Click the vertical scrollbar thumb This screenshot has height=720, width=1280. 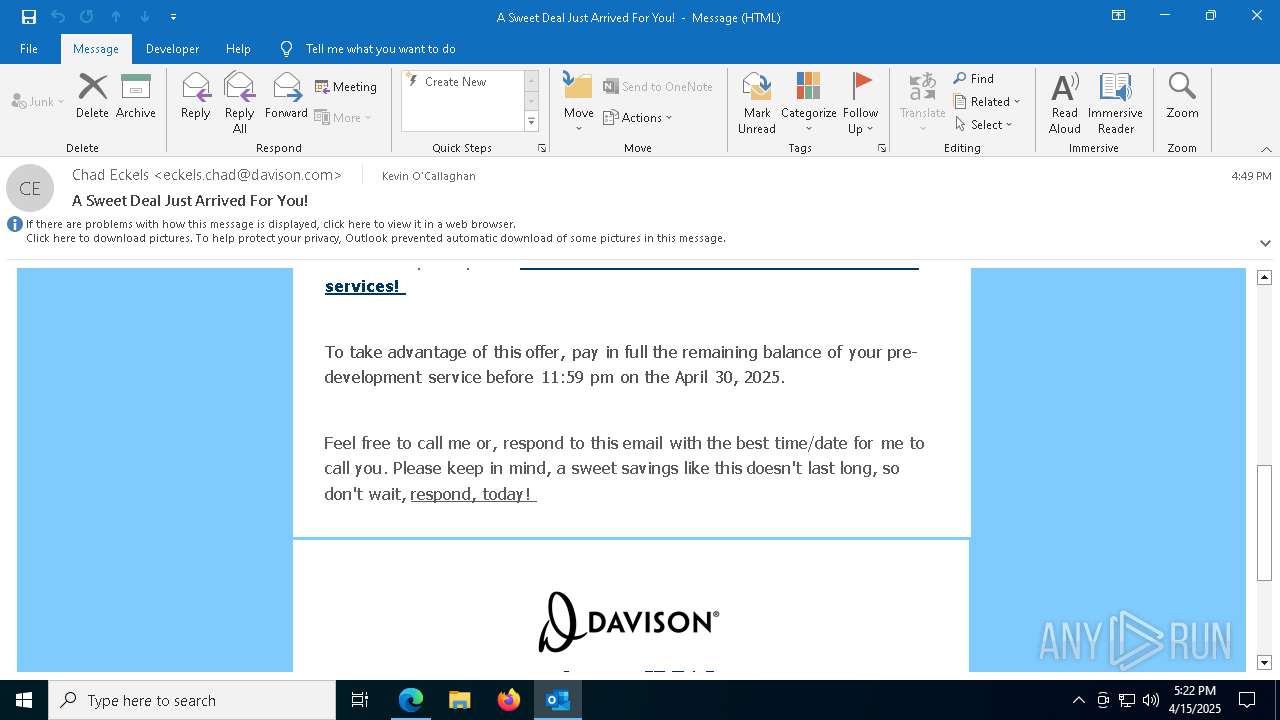[x=1264, y=523]
